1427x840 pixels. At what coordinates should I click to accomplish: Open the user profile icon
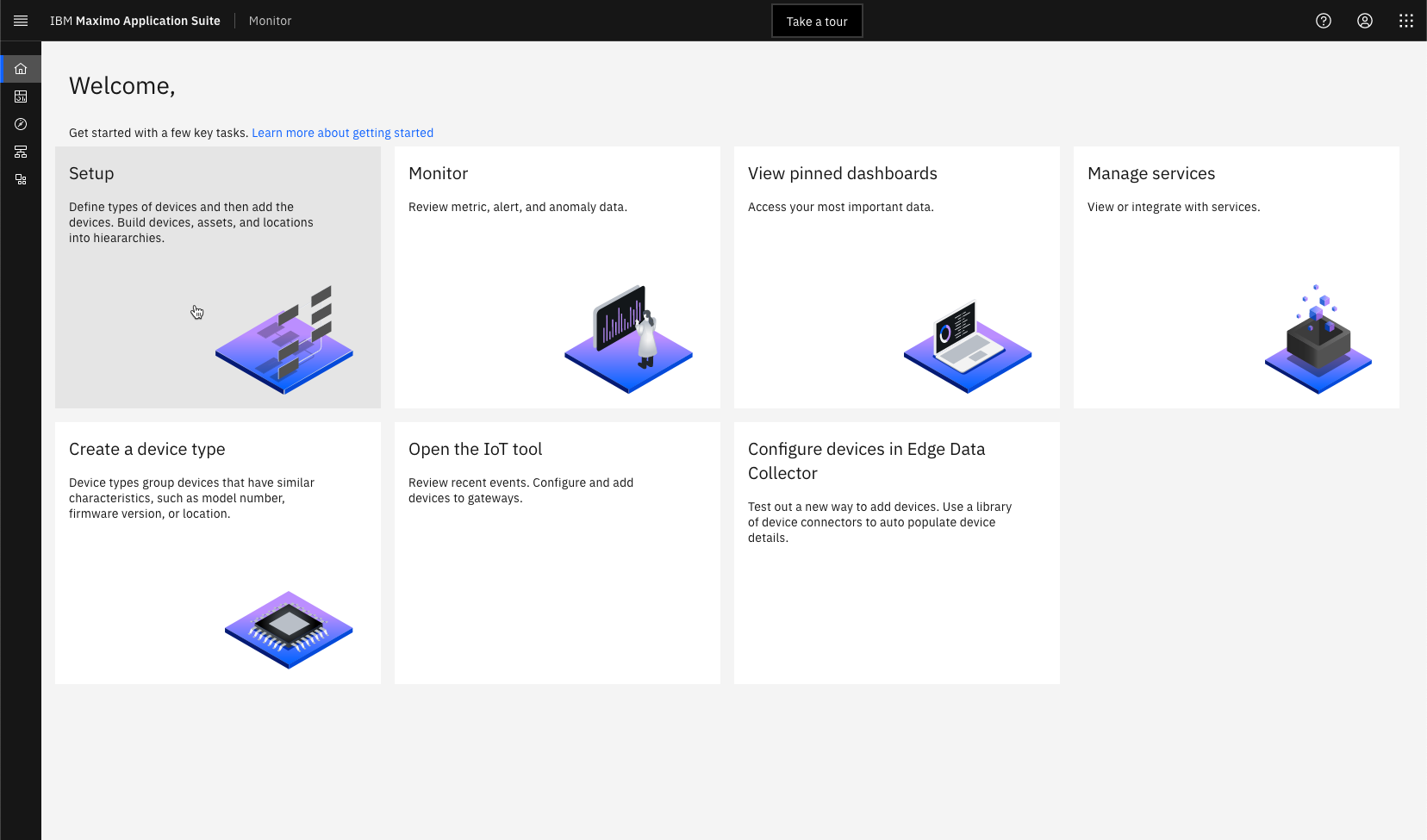(1365, 21)
